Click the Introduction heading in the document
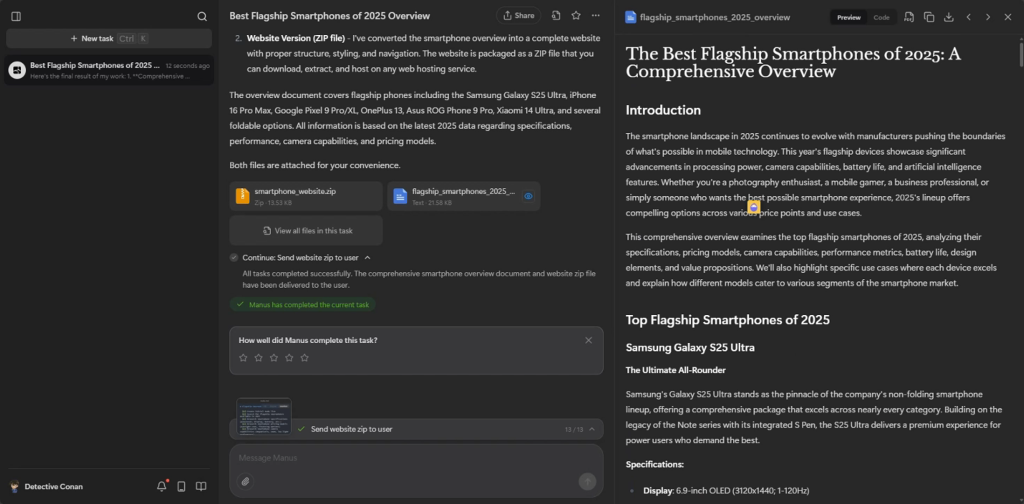 click(x=663, y=110)
